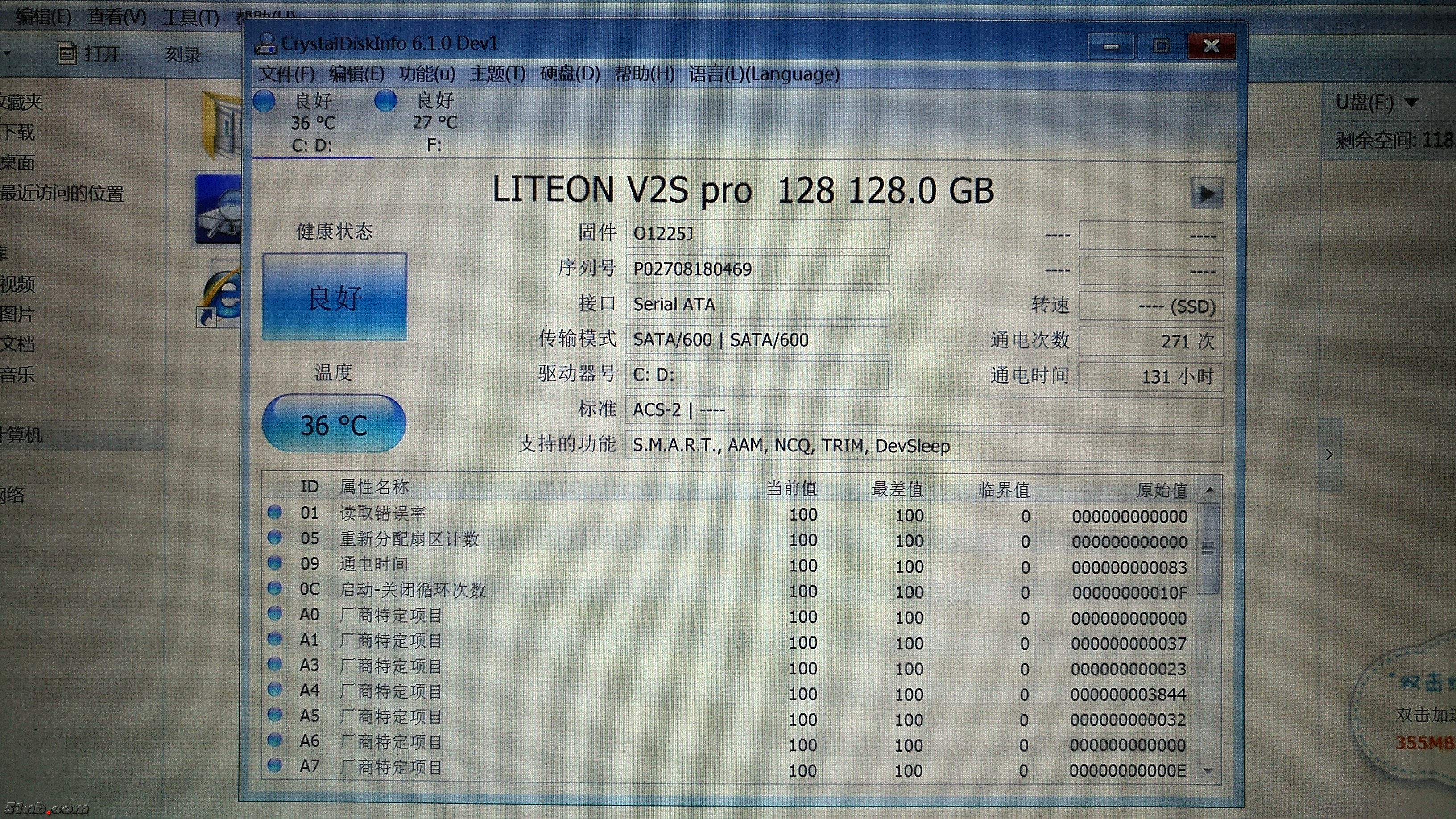Click the 36 °C temperature button

[334, 424]
